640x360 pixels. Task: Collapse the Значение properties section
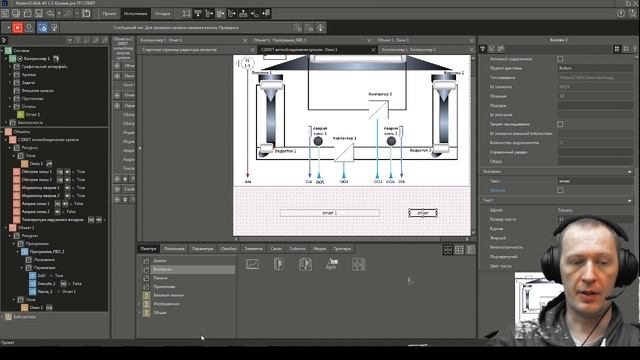[x=629, y=172]
